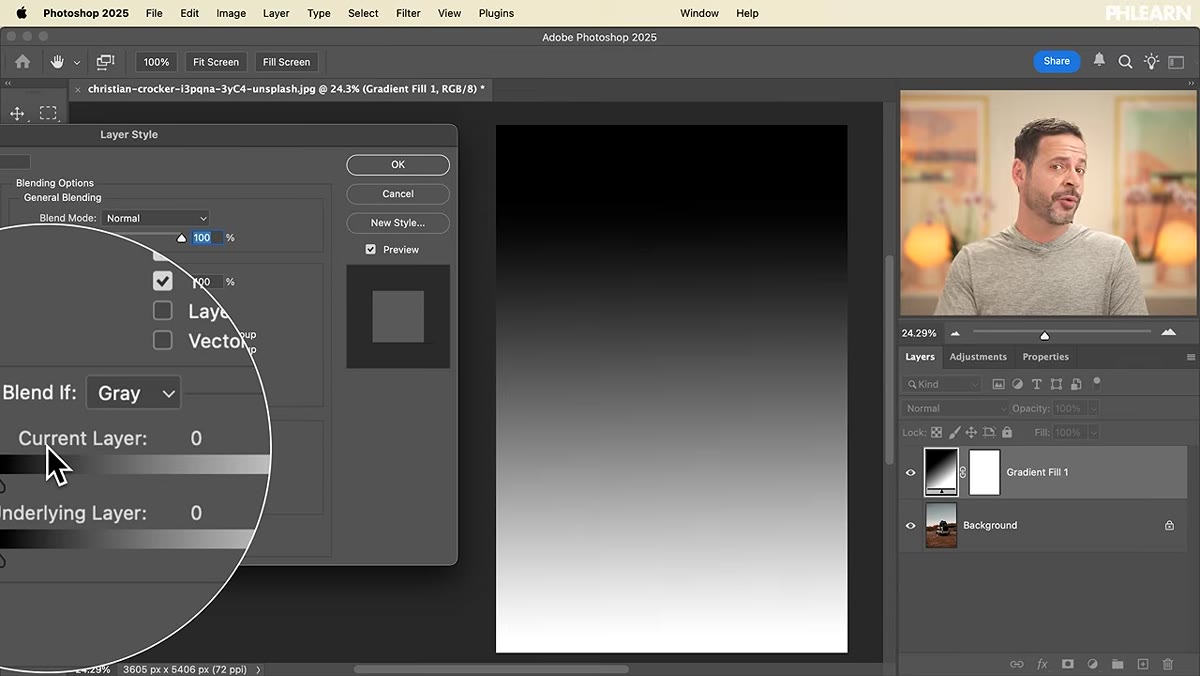1200x676 pixels.
Task: Expand the status bar info chevron
Action: click(x=258, y=669)
